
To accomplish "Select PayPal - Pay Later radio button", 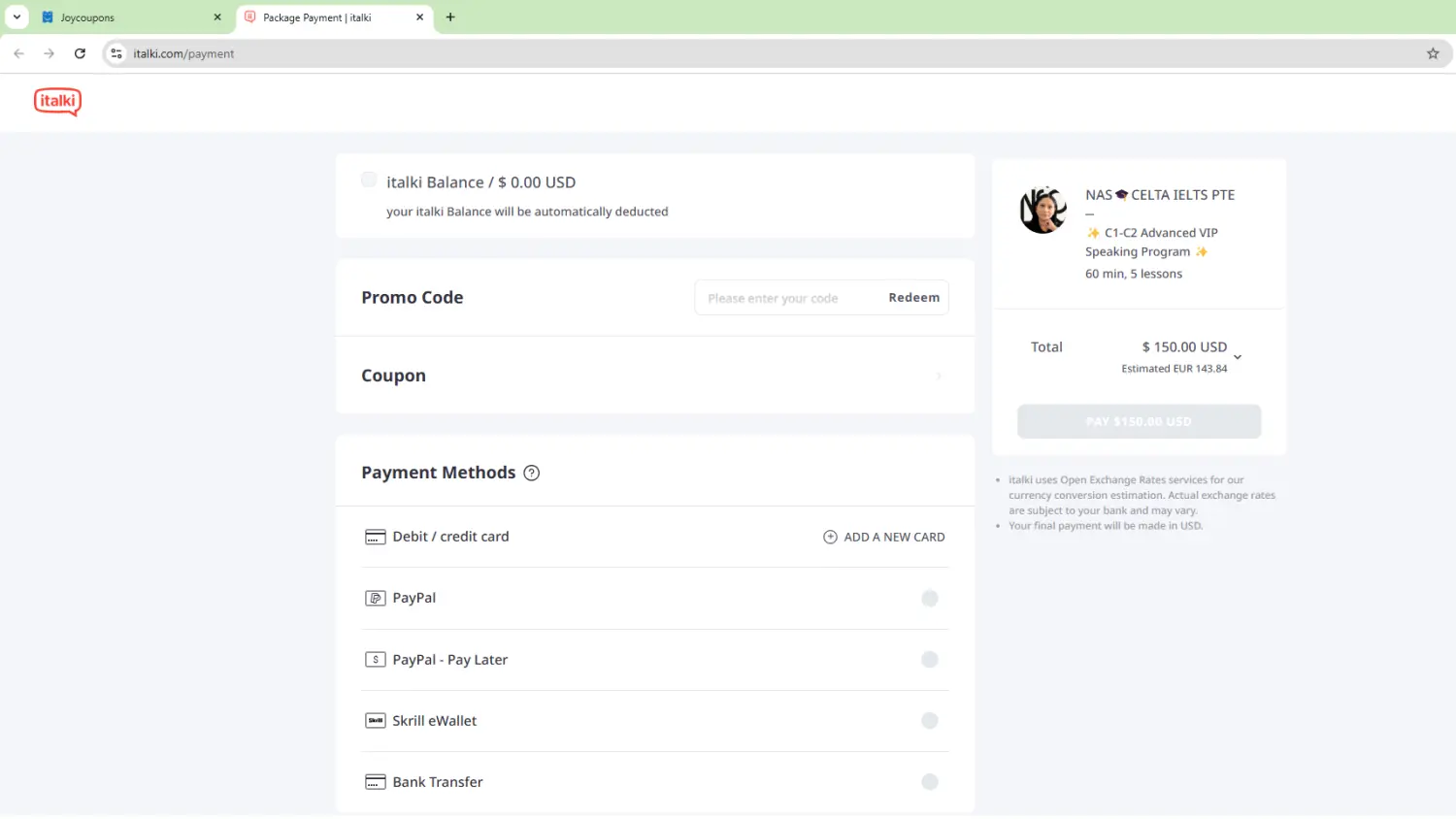I will tap(929, 660).
